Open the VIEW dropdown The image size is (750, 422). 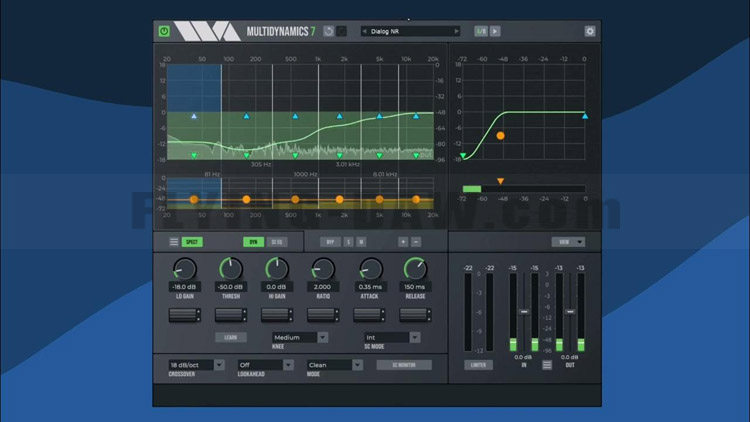click(x=568, y=242)
